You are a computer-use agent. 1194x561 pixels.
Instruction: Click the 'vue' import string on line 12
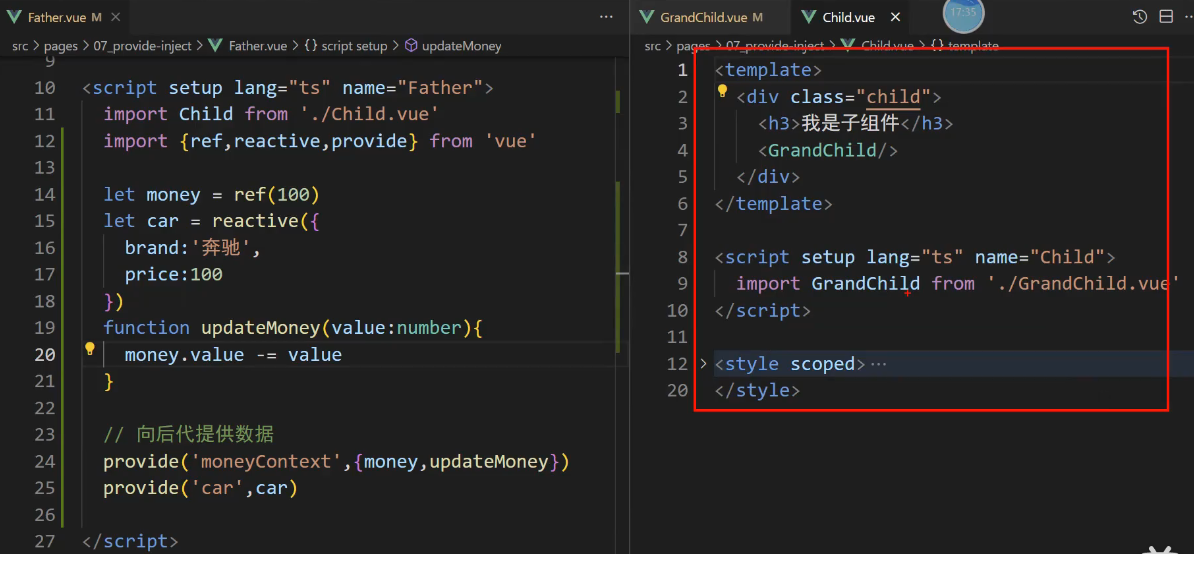click(511, 141)
